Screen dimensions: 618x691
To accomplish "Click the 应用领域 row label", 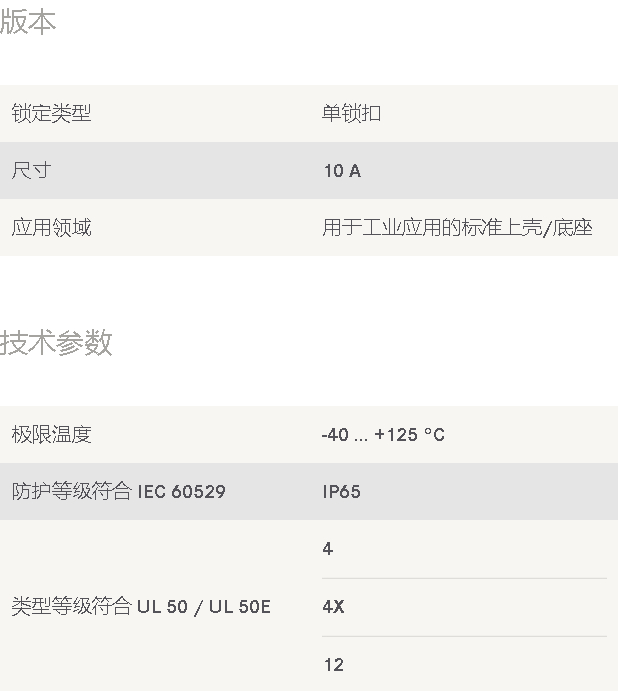I will click(x=51, y=228).
